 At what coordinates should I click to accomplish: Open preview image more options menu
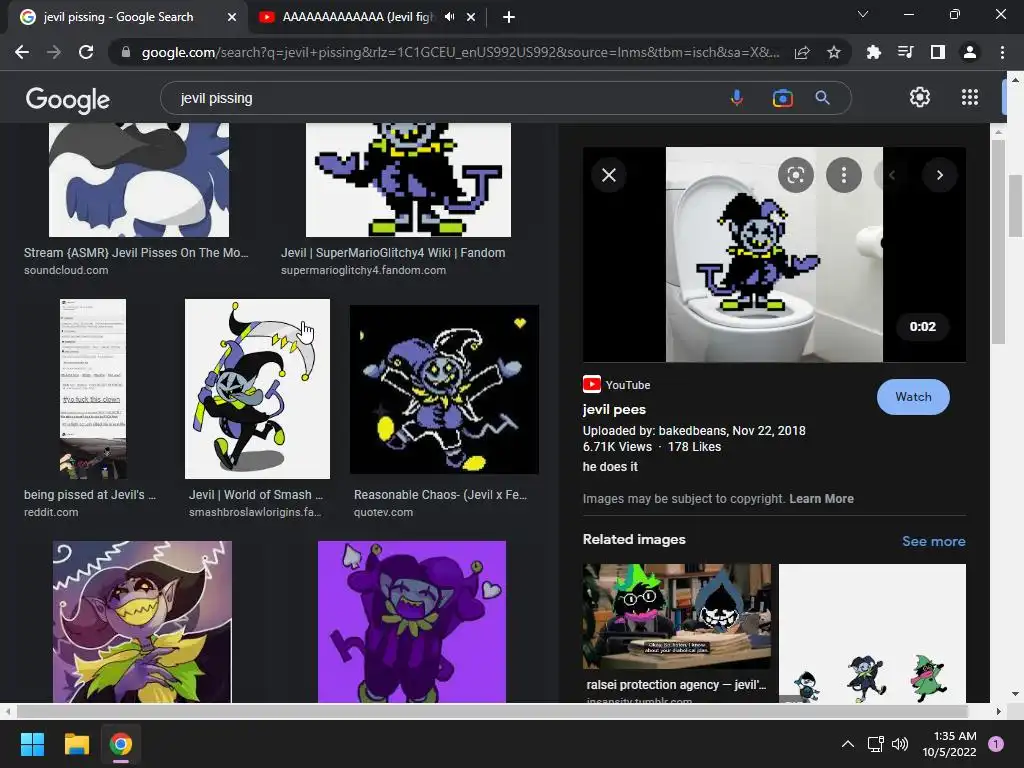tap(844, 175)
